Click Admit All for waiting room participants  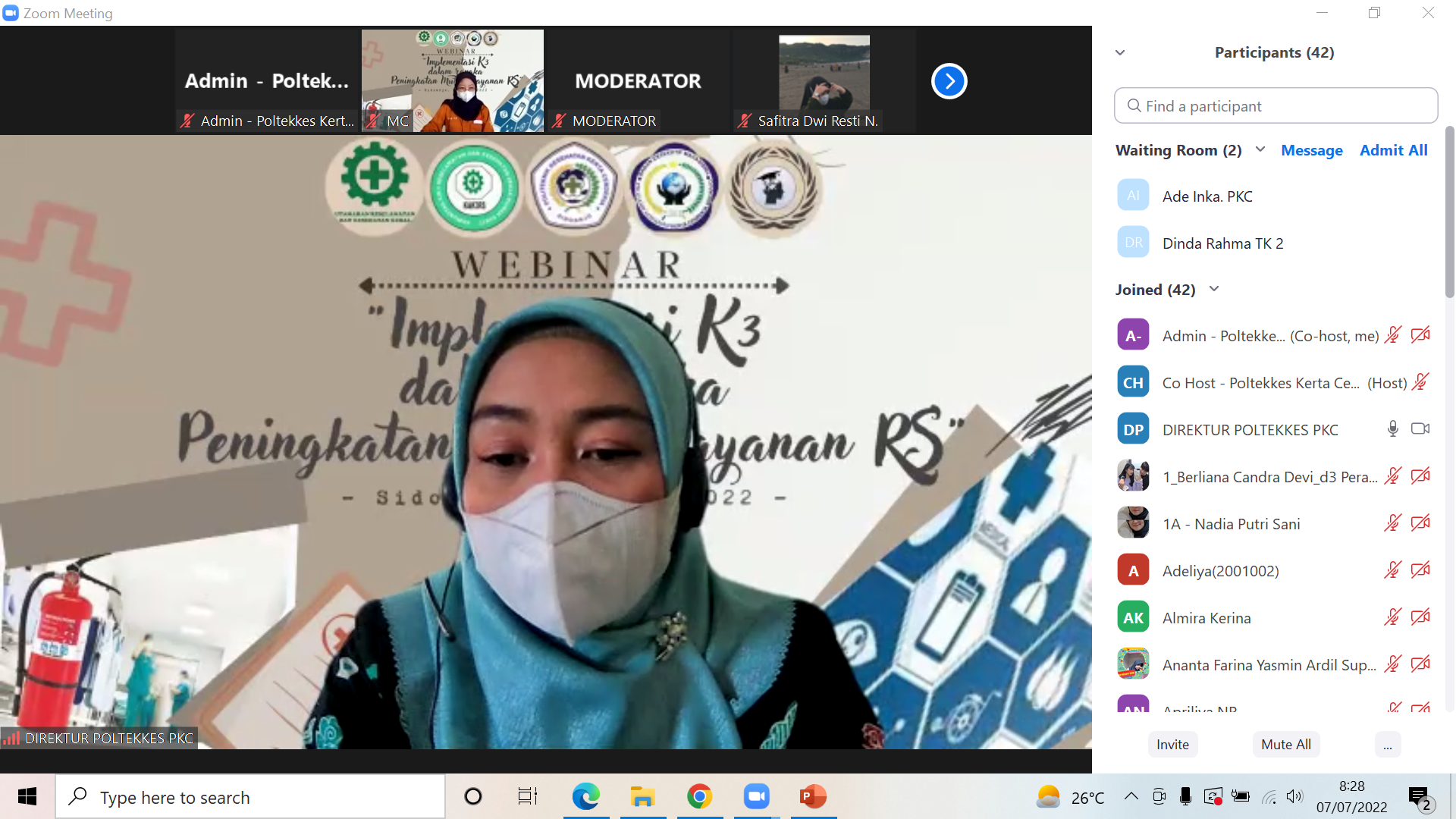click(1394, 149)
